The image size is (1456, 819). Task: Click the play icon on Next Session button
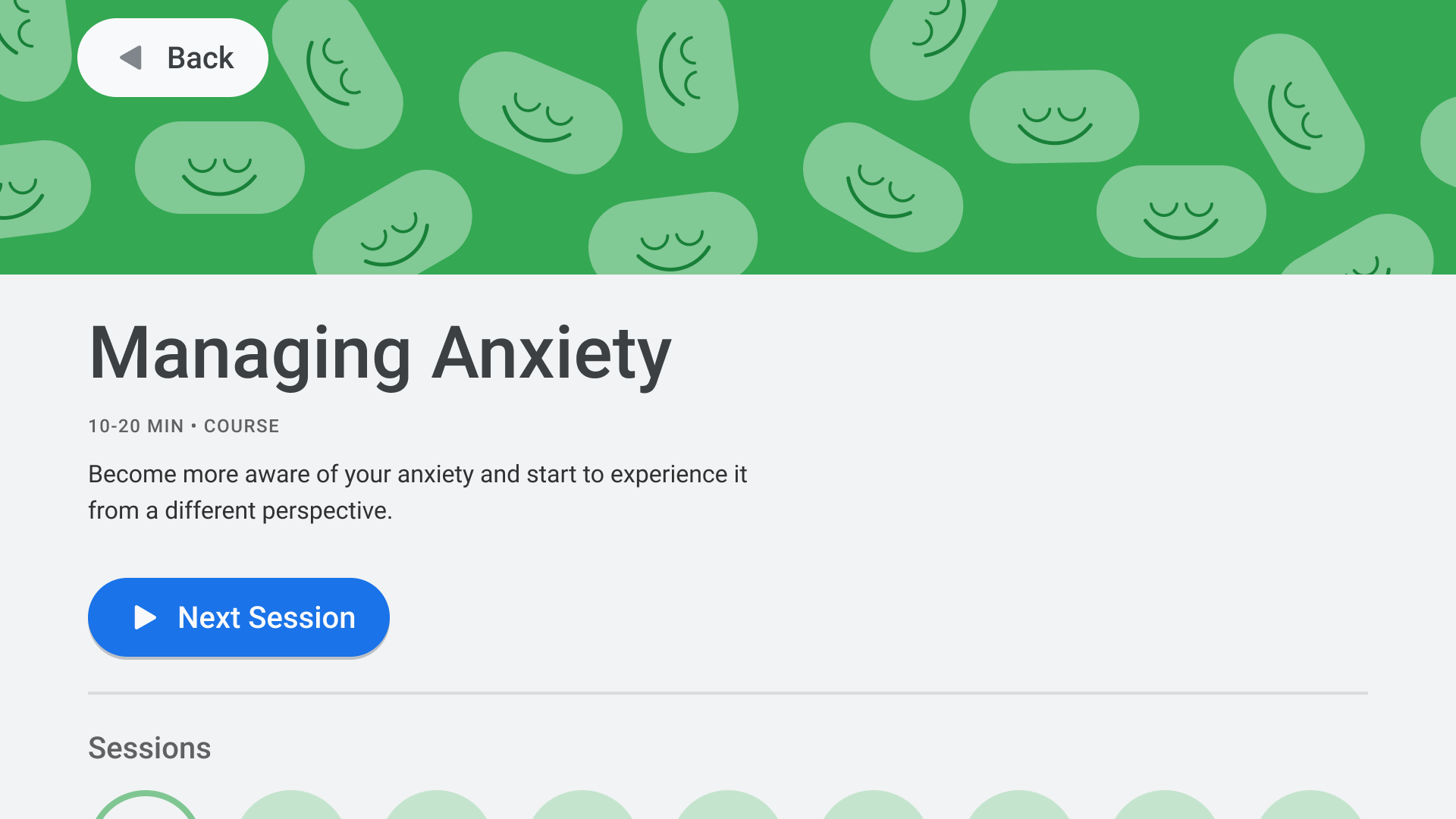pyautogui.click(x=144, y=617)
